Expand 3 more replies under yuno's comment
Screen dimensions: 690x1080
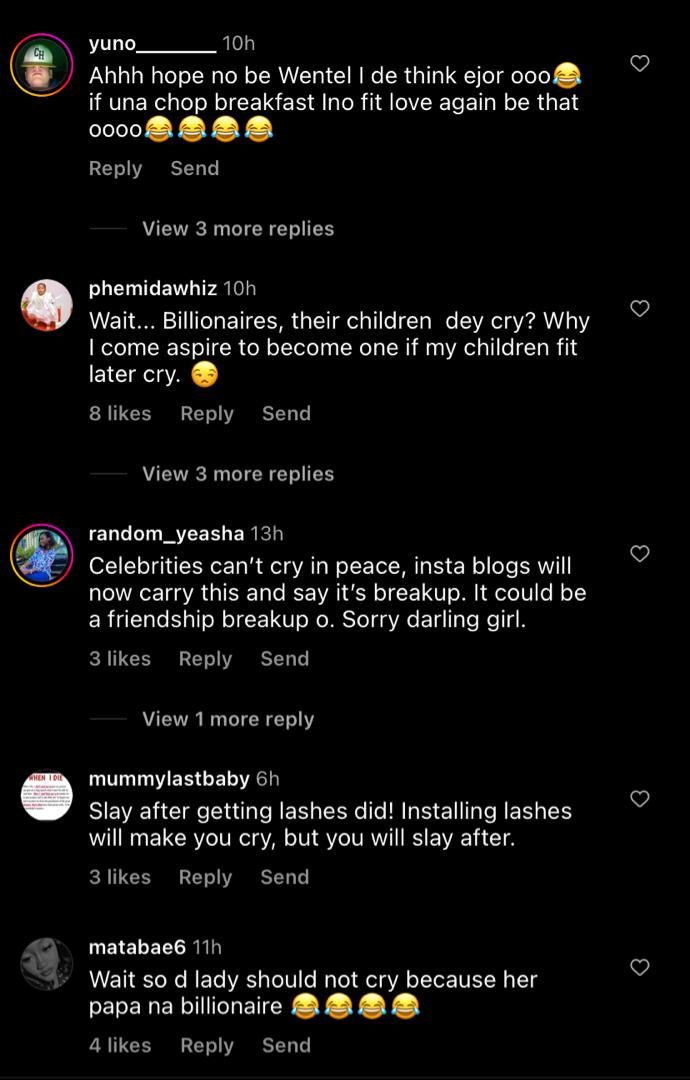click(238, 229)
